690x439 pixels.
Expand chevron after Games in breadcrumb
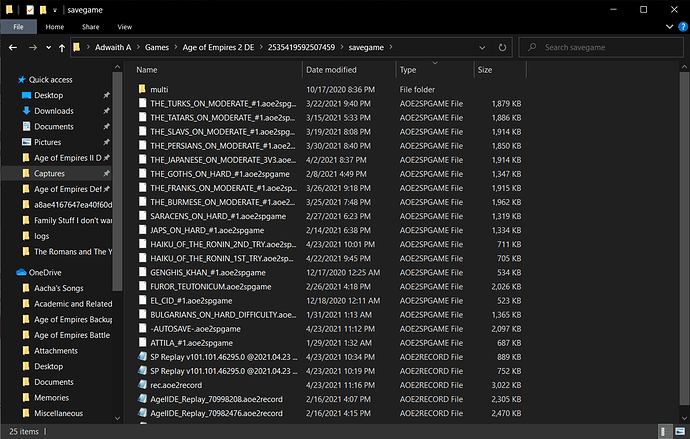tap(176, 48)
